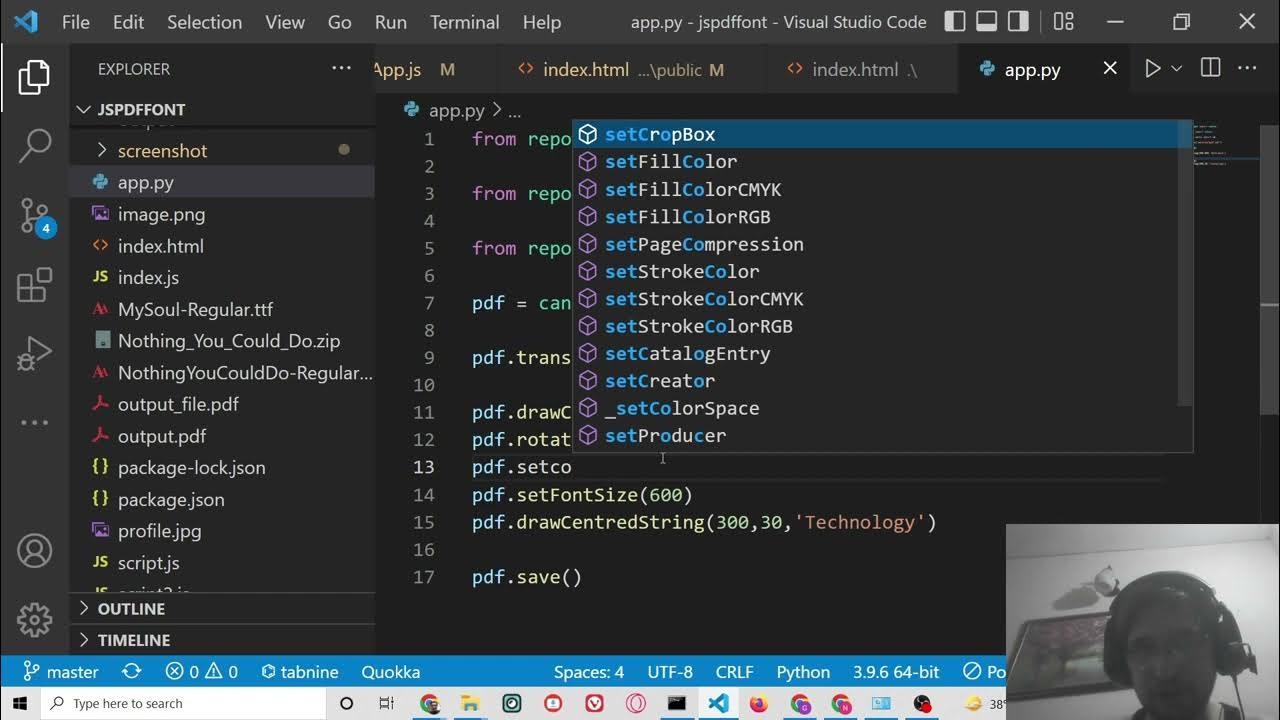
Task: Select setFillColorRGB from suggestions
Action: (x=687, y=217)
